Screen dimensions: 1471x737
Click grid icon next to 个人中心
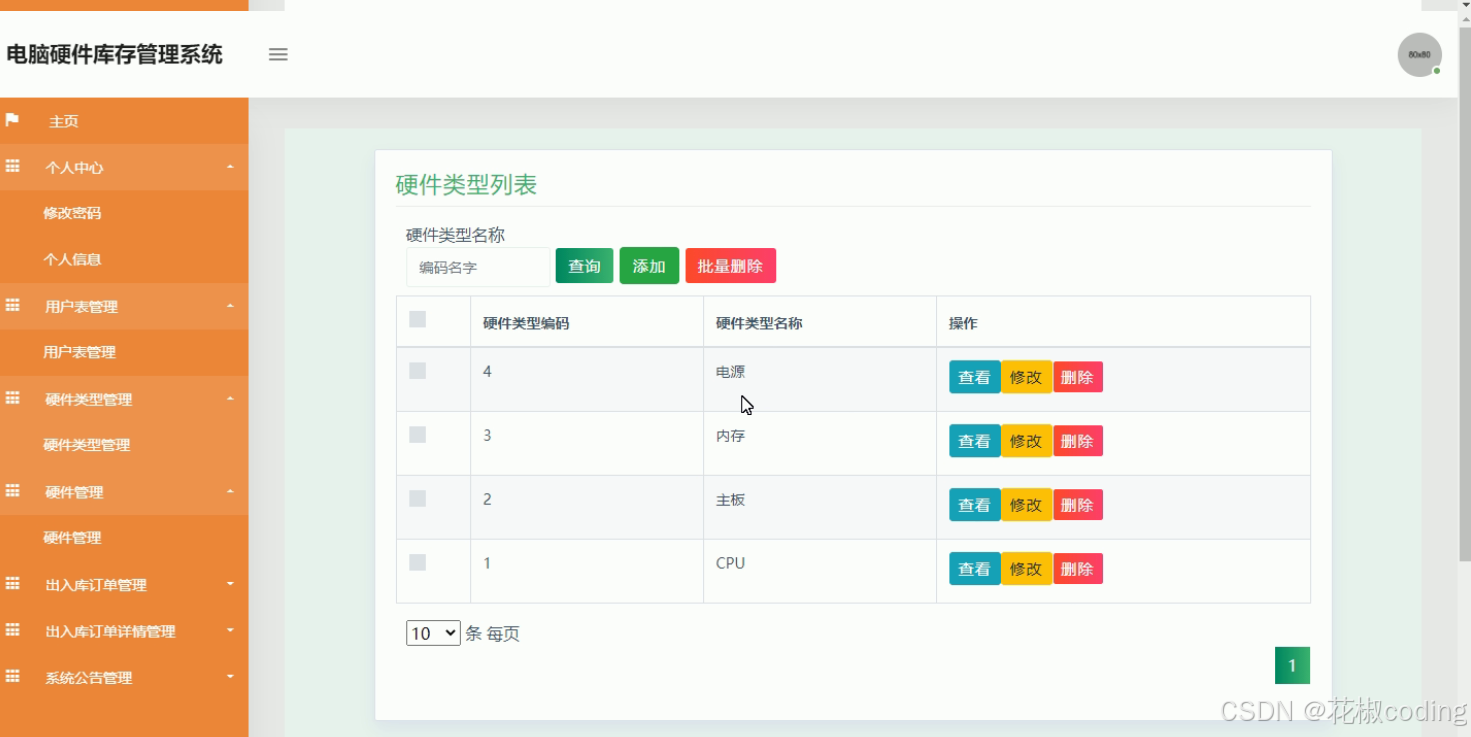coord(12,167)
